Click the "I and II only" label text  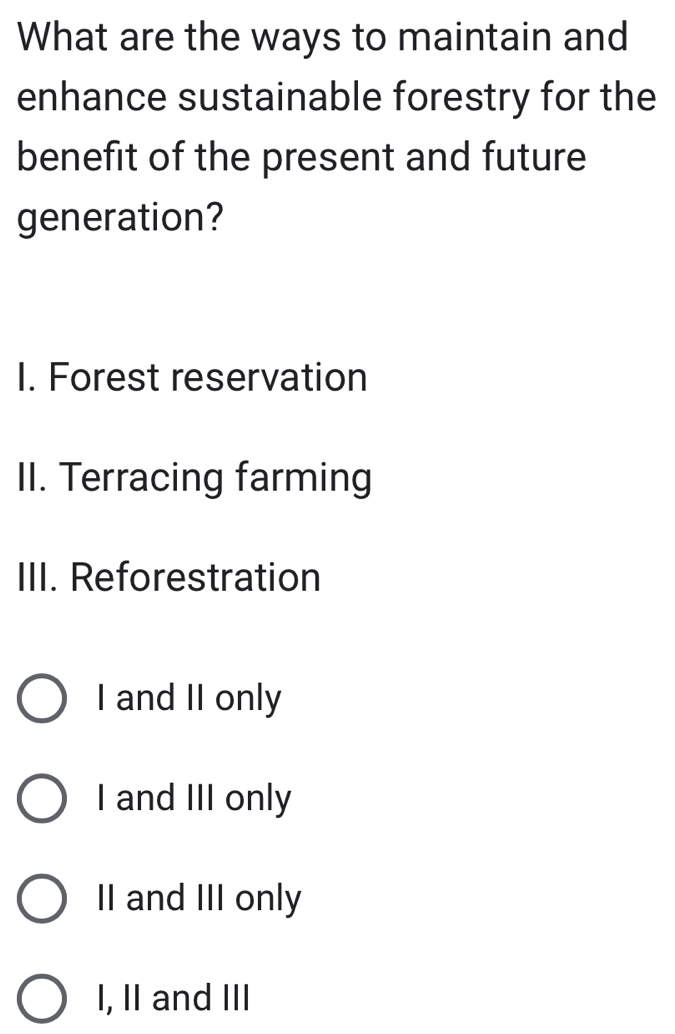pyautogui.click(x=189, y=699)
